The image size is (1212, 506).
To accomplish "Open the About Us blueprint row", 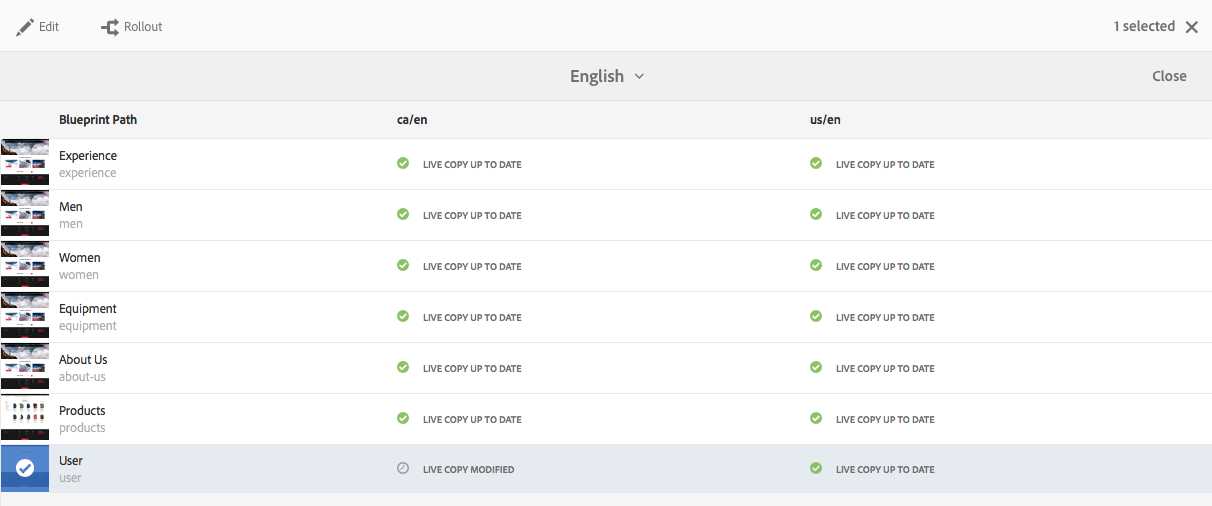I will pyautogui.click(x=83, y=367).
